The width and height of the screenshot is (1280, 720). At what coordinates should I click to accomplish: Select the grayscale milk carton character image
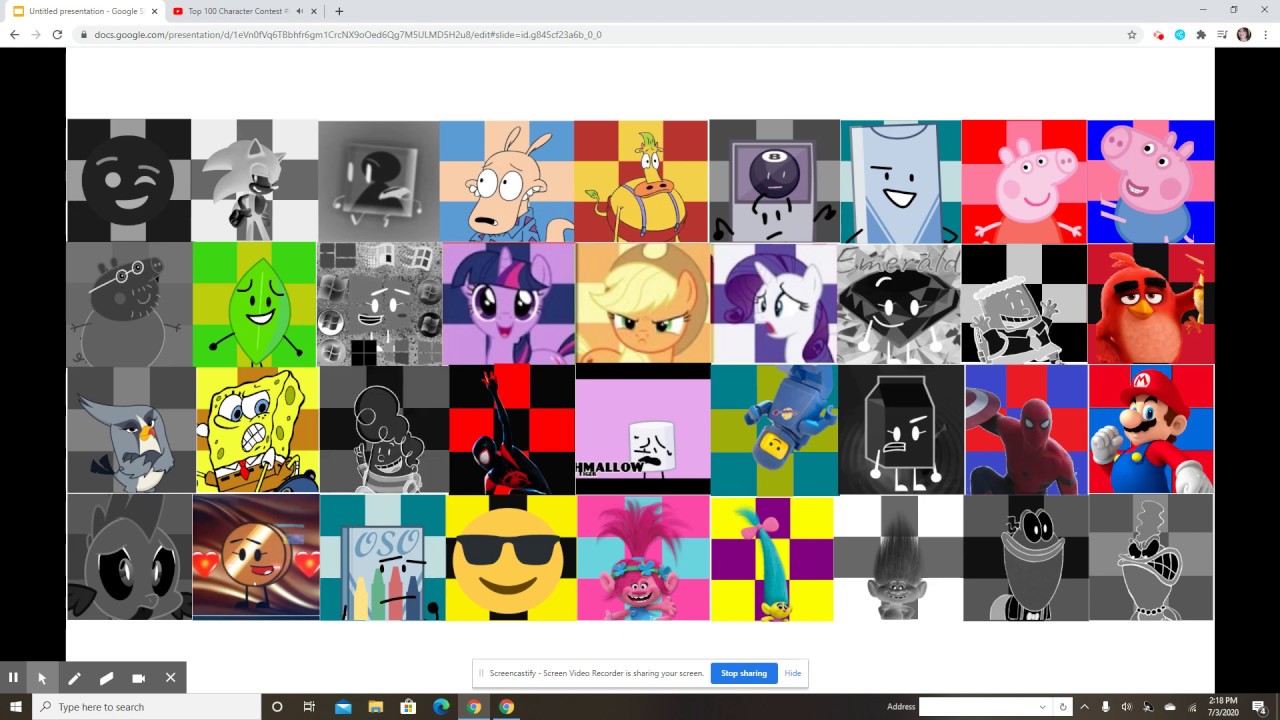coord(902,429)
